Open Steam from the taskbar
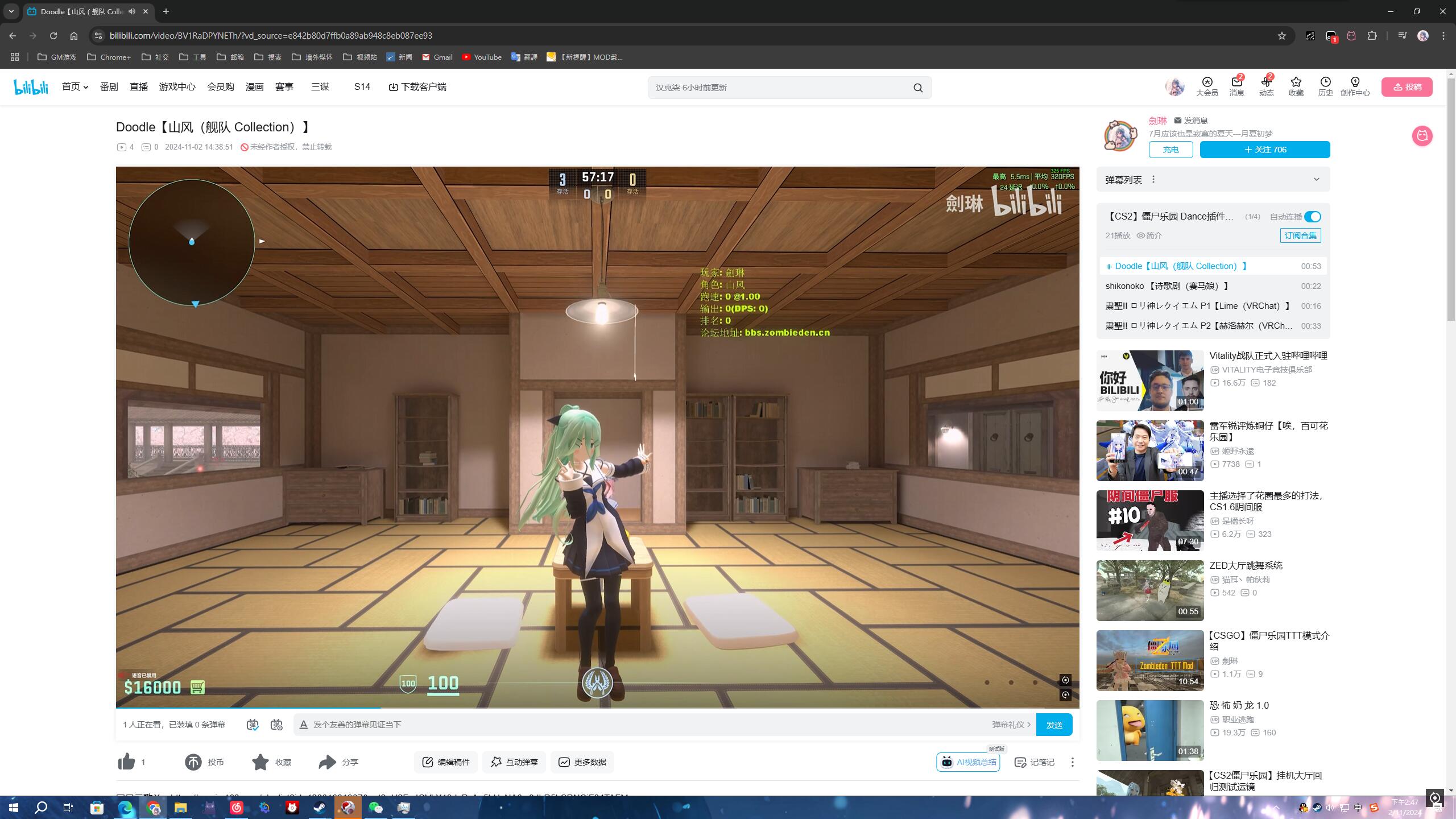This screenshot has height=819, width=1456. tap(320, 807)
